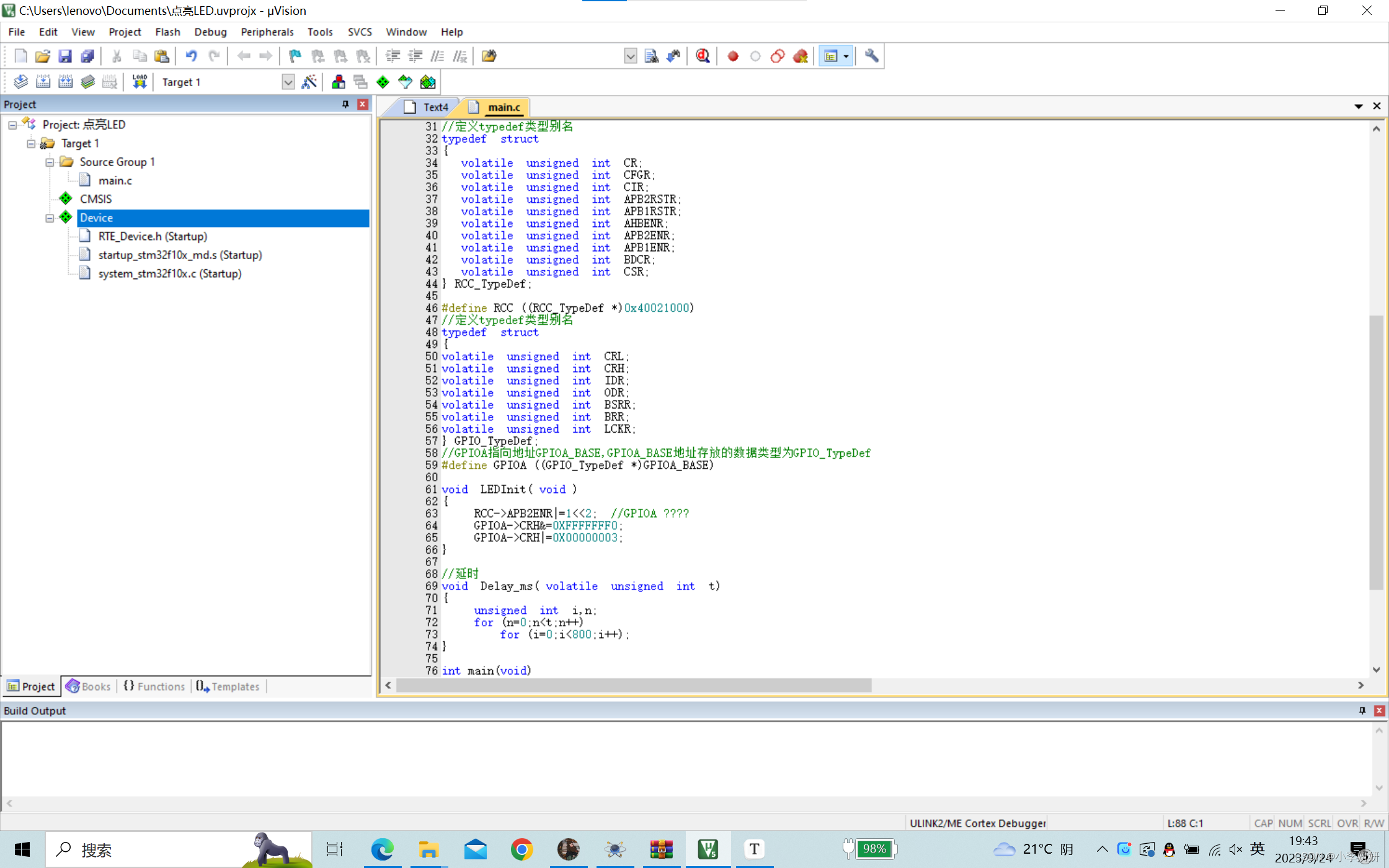1389x868 pixels.
Task: Open Manage Run-Time Environment (green diamond icon)
Action: coord(383,82)
